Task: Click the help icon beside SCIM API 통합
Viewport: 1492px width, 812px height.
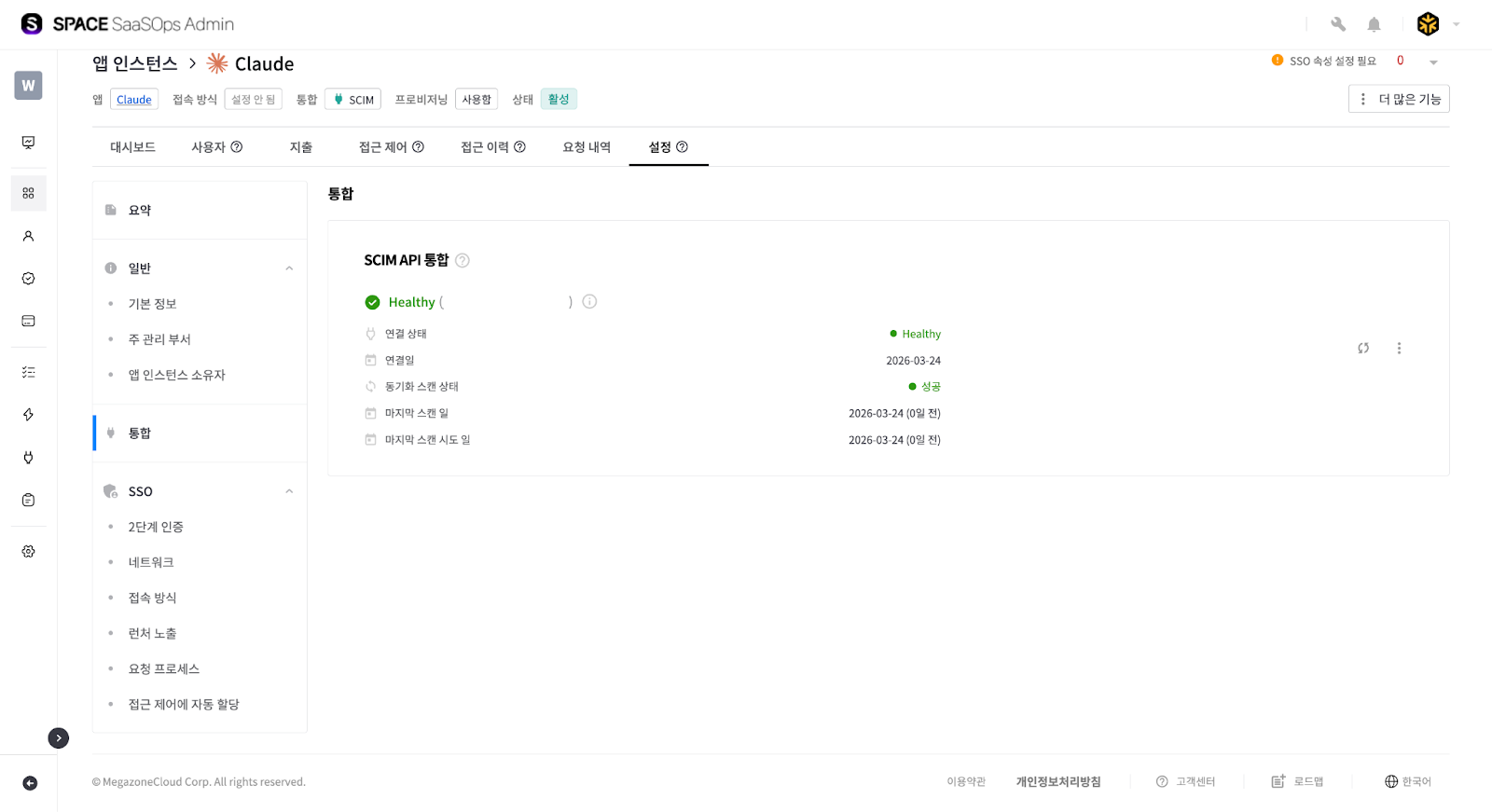Action: click(x=463, y=260)
